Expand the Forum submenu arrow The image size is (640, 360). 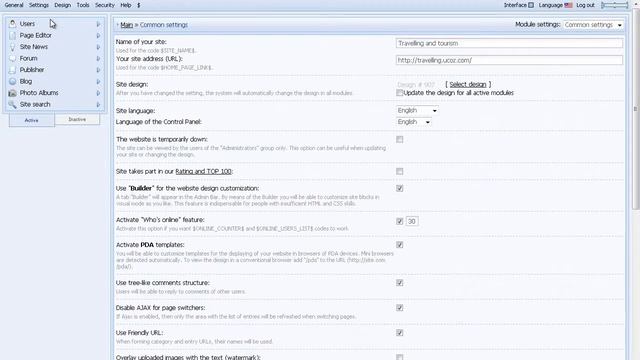click(98, 58)
